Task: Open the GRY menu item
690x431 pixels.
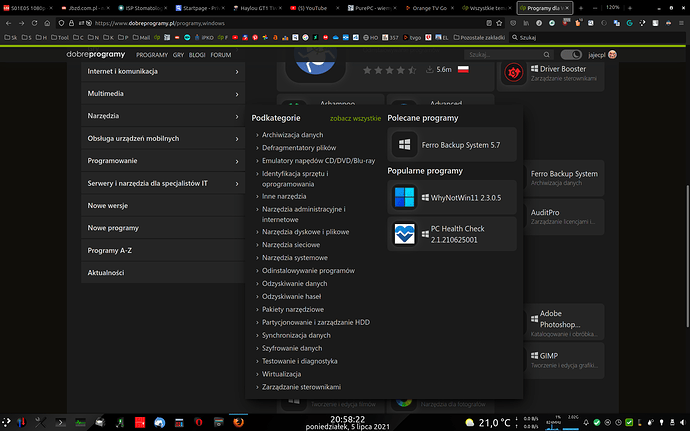Action: [x=178, y=55]
